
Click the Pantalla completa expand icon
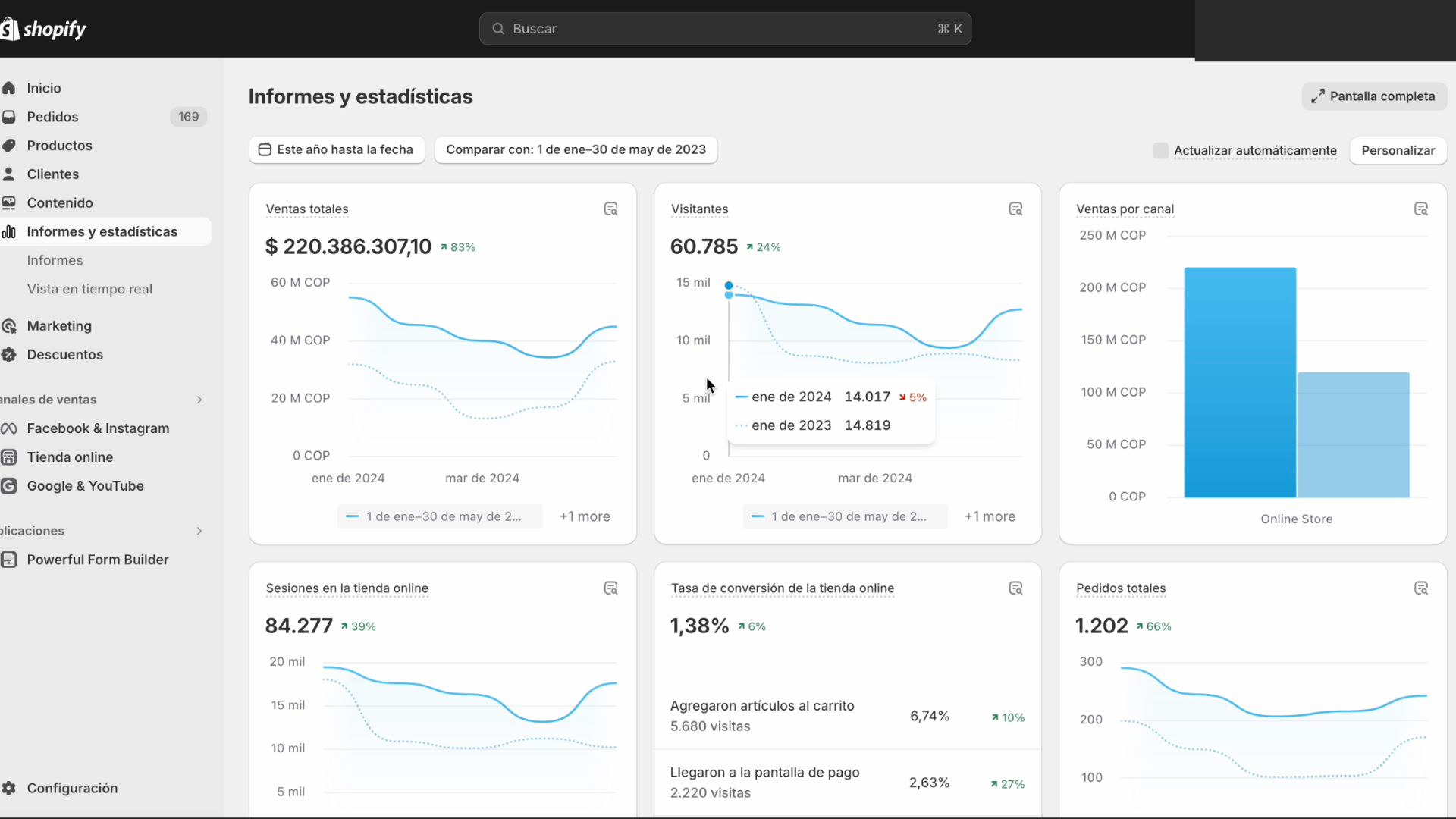point(1318,96)
